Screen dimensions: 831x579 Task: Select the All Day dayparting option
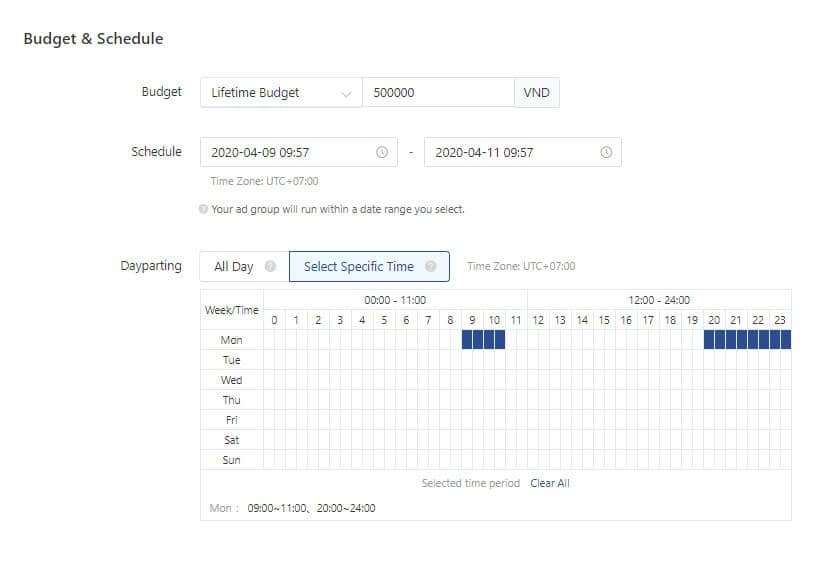click(235, 267)
